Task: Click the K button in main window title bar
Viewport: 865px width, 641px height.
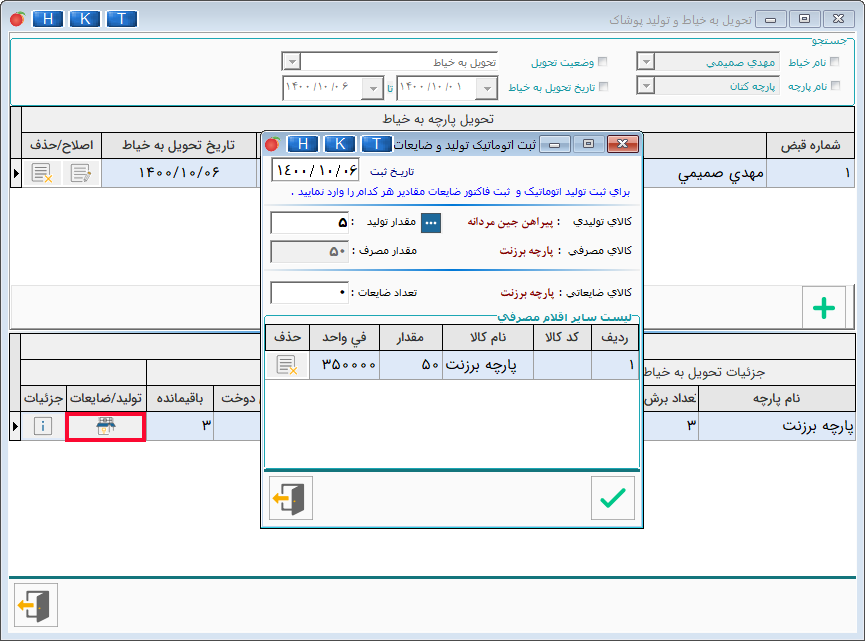Action: [84, 19]
